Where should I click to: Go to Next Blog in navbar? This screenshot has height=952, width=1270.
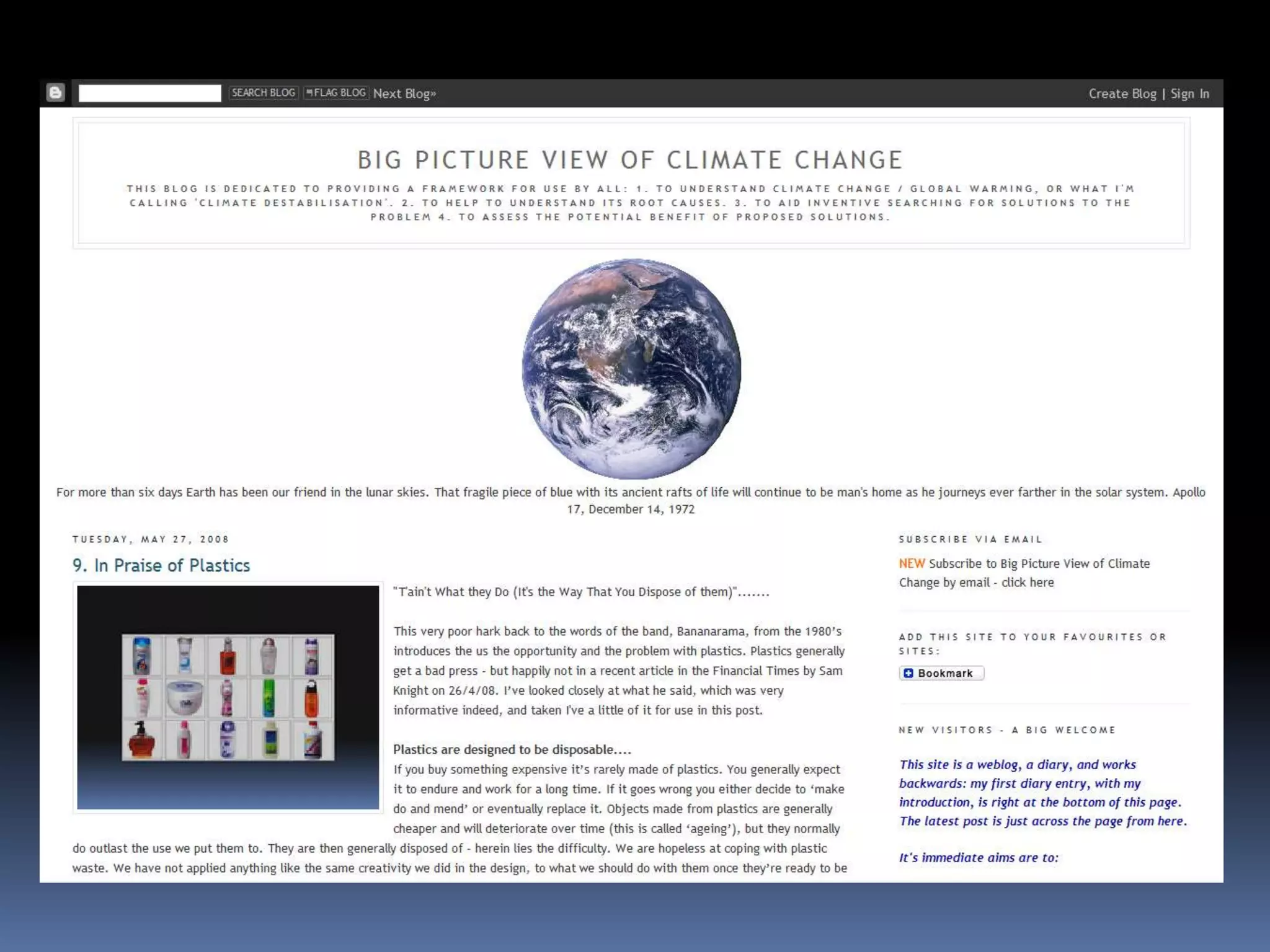[404, 94]
